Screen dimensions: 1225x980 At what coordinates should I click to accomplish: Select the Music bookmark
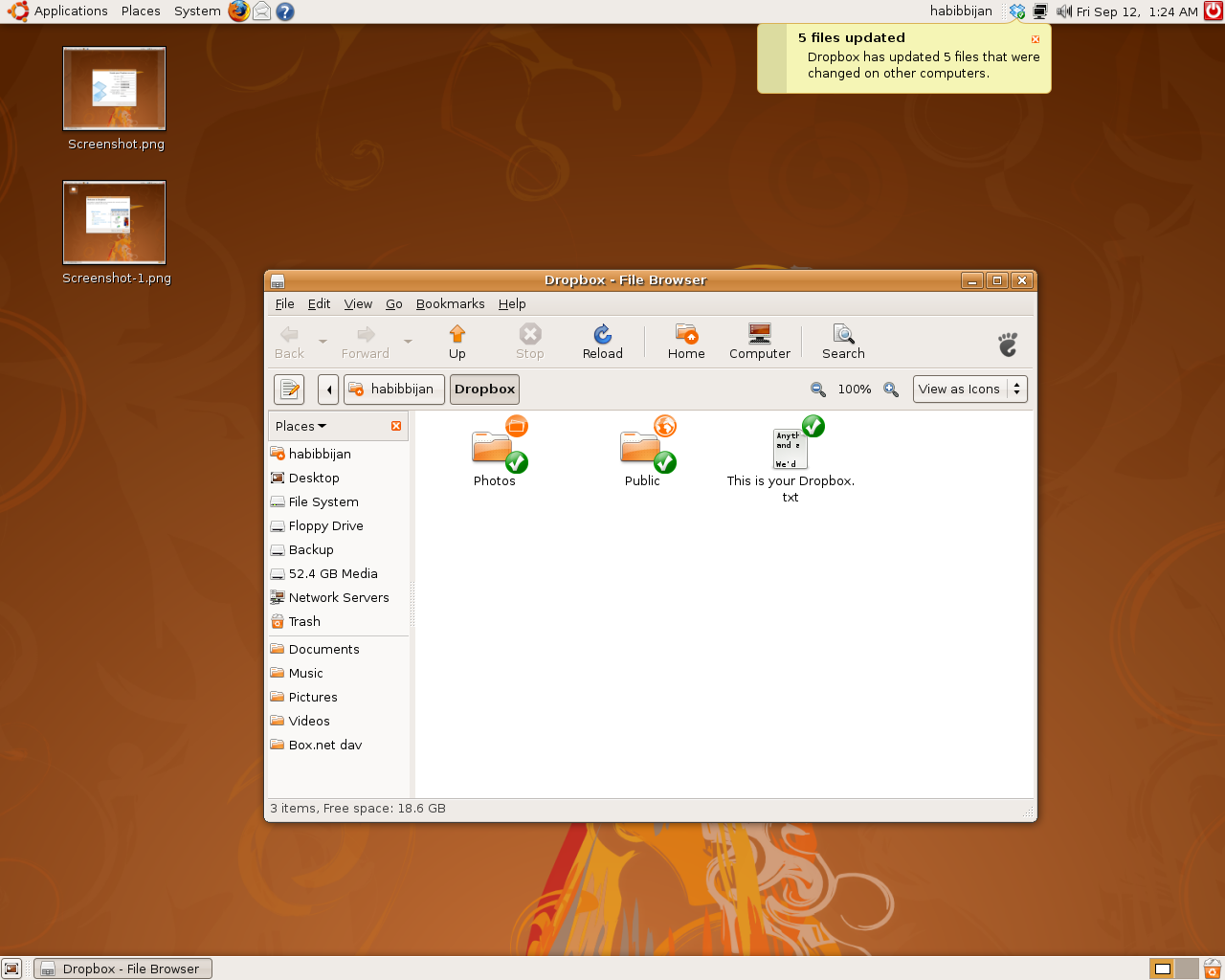coord(338,673)
